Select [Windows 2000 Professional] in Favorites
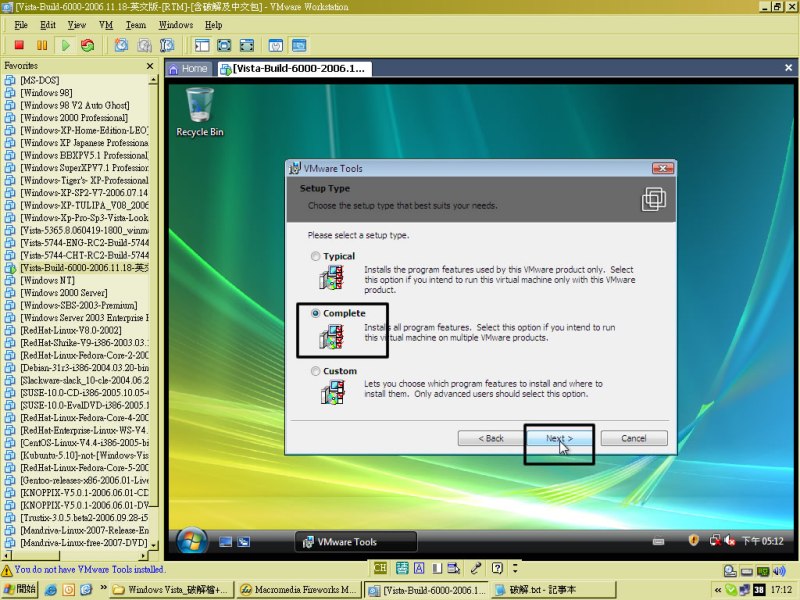800x600 pixels. coord(74,118)
